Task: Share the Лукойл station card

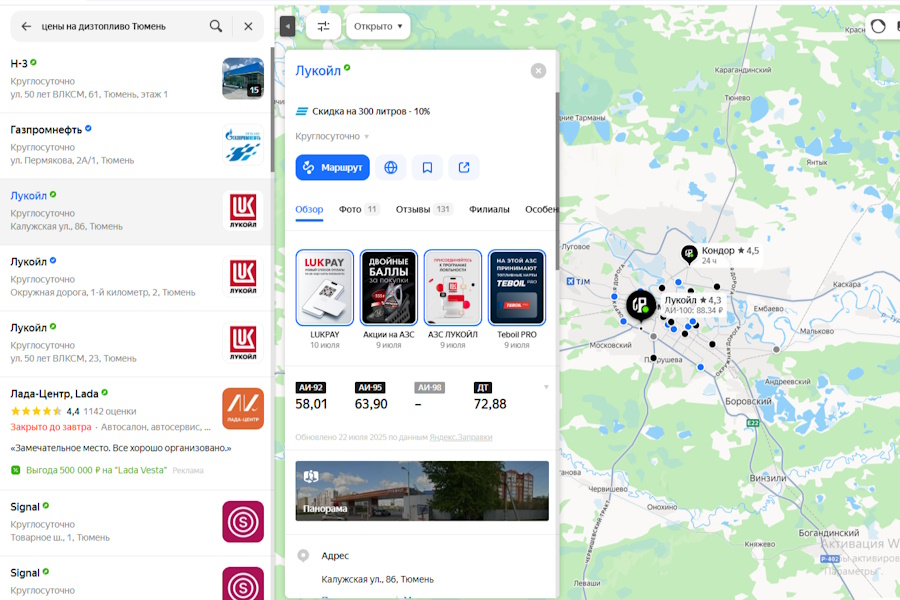Action: (x=464, y=167)
